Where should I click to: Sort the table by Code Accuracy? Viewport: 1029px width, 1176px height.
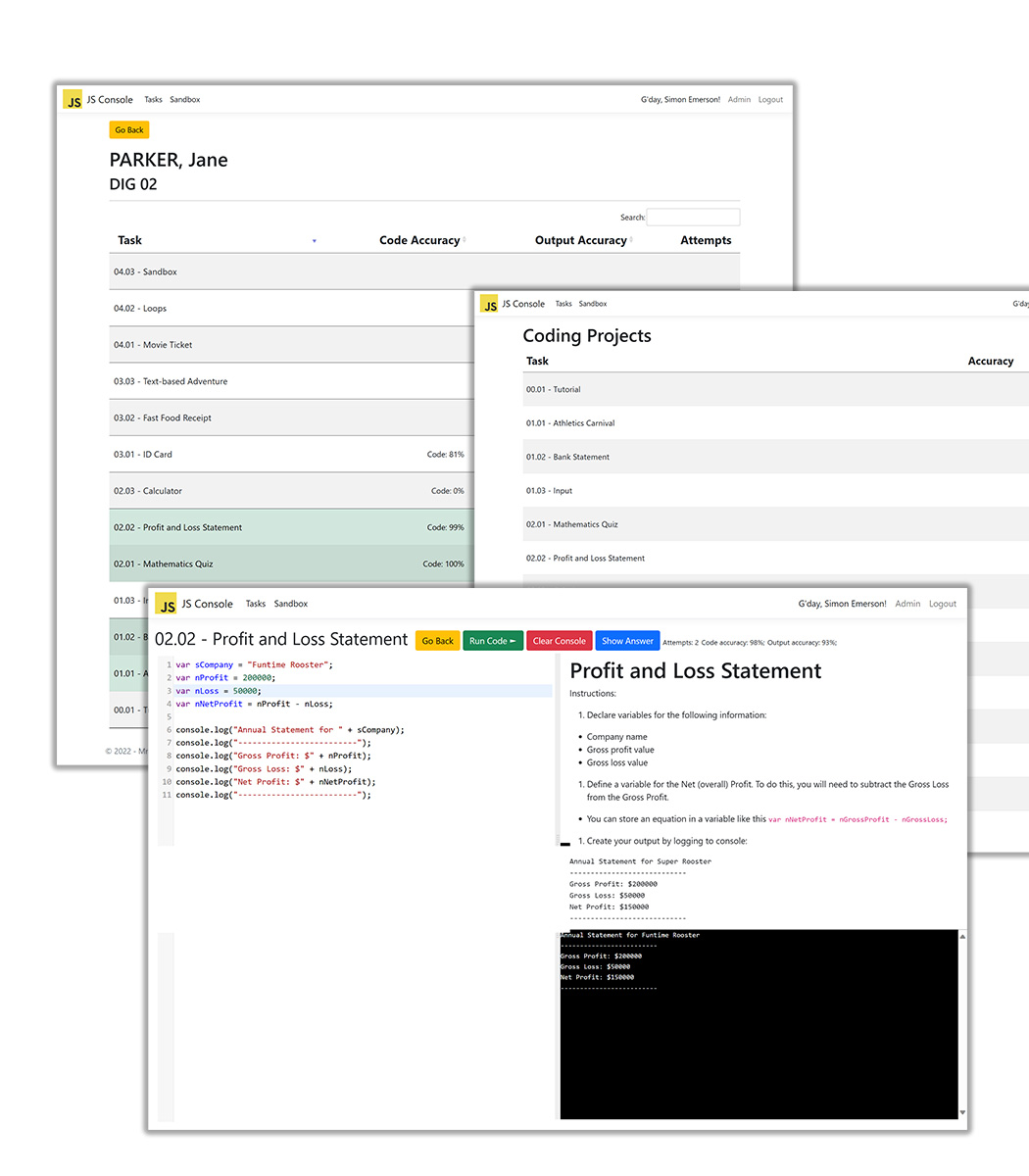420,240
